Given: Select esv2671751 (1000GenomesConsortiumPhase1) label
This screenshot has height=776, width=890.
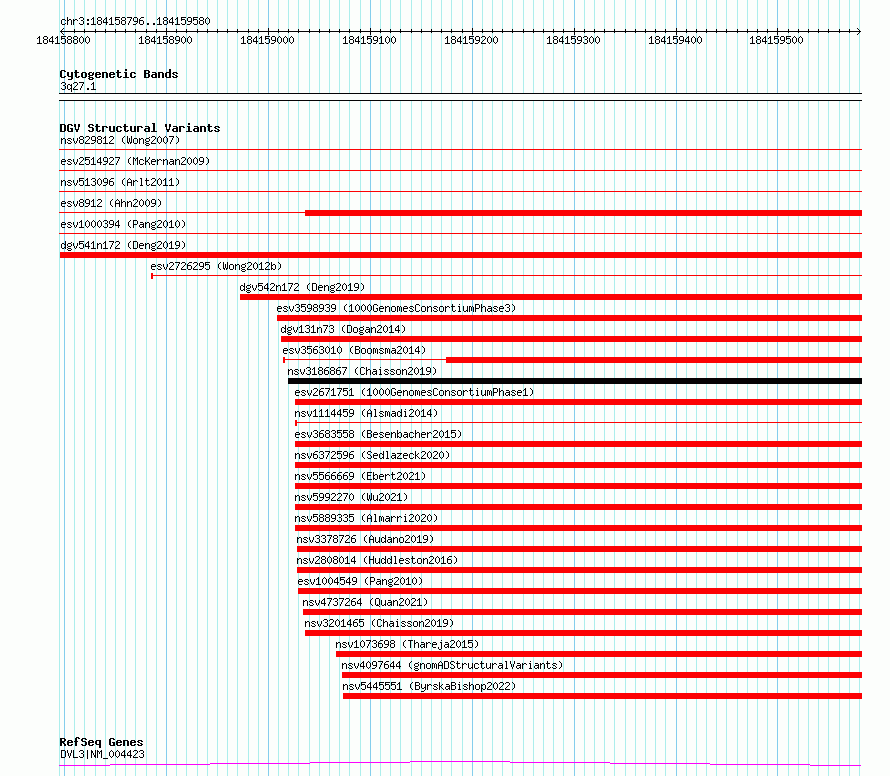Looking at the screenshot, I should click(414, 392).
